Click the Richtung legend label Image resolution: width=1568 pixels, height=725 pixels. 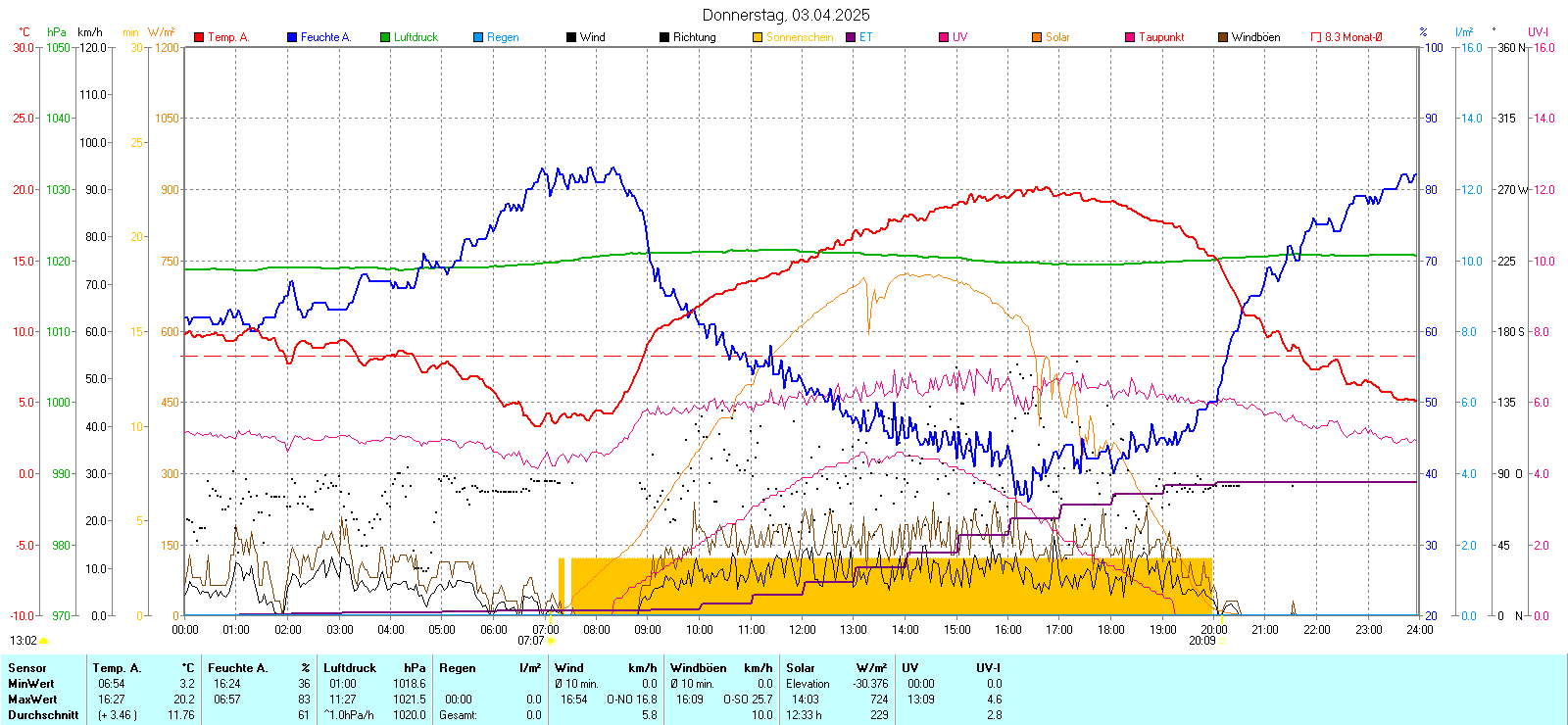694,37
